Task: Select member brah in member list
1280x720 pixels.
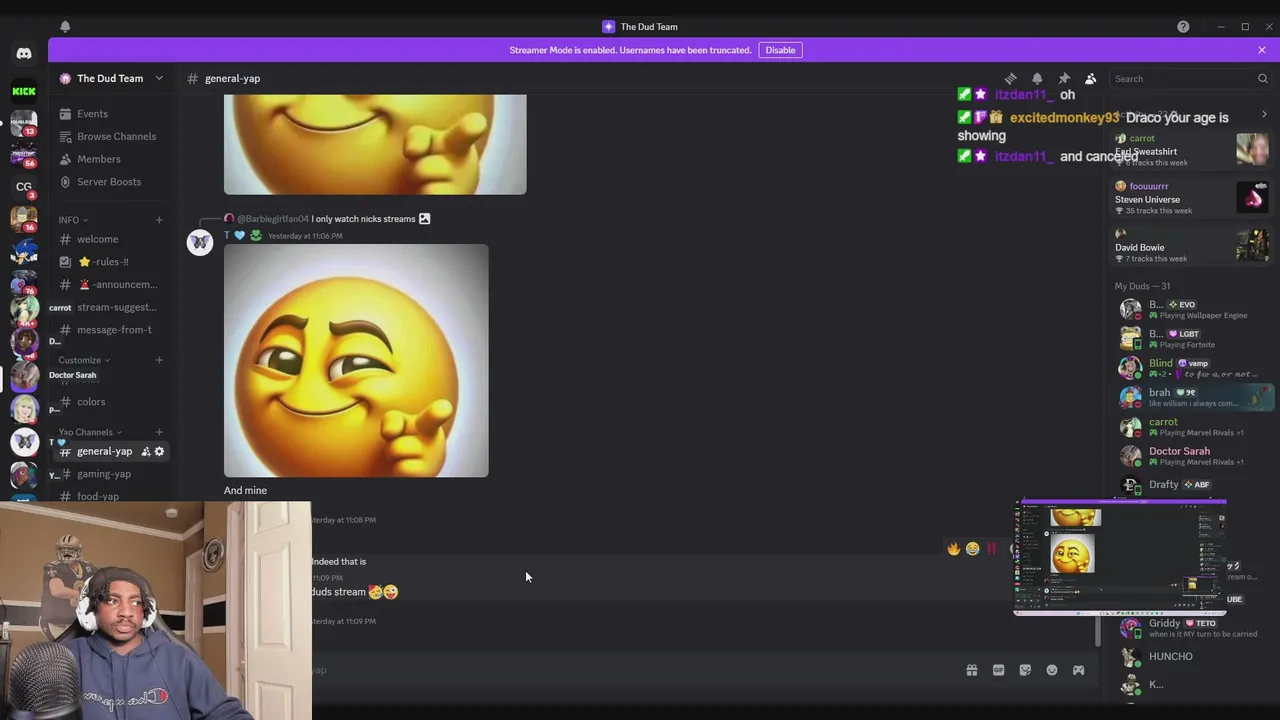Action: pyautogui.click(x=1192, y=397)
